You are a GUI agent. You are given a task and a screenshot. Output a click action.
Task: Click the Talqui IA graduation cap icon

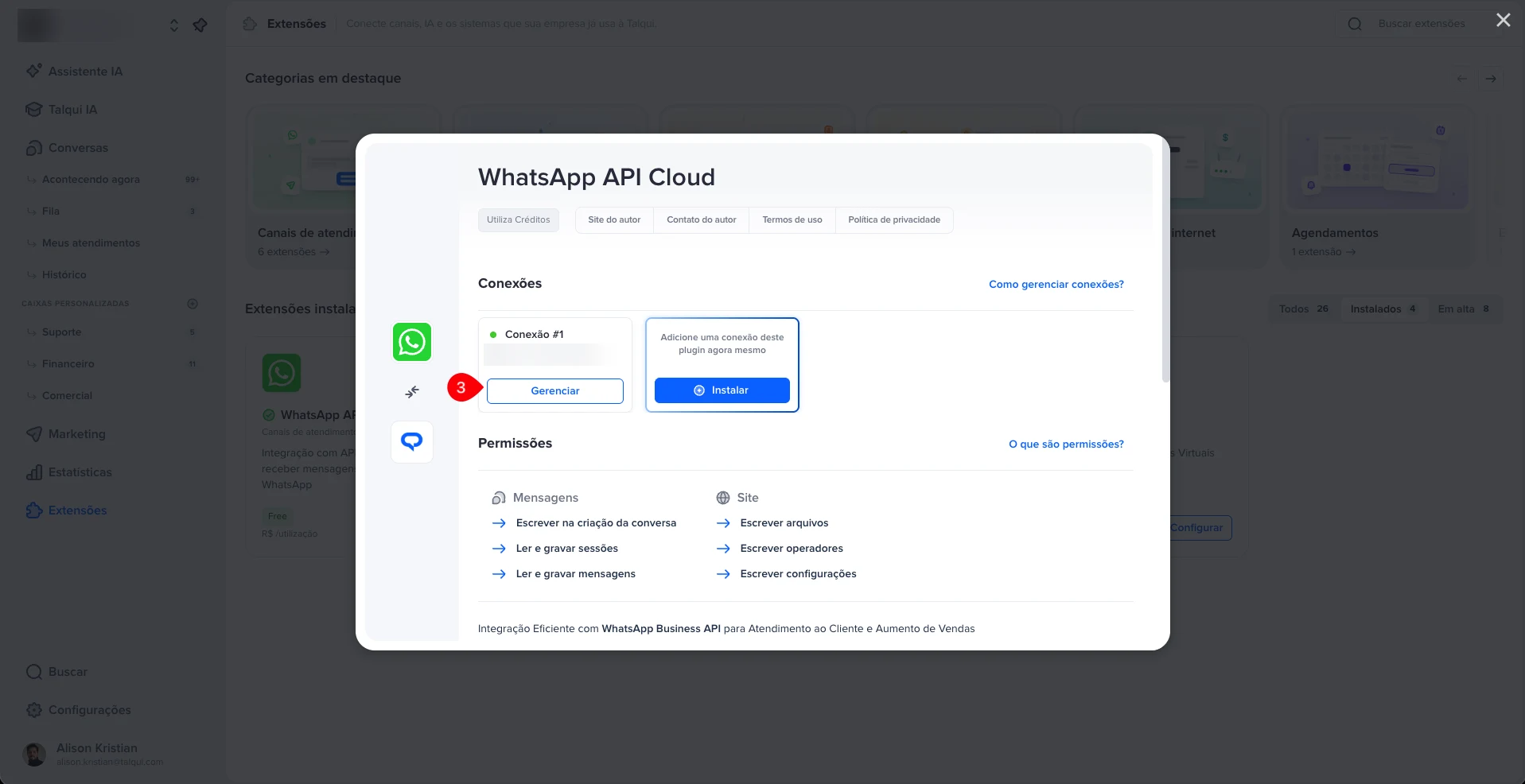33,109
